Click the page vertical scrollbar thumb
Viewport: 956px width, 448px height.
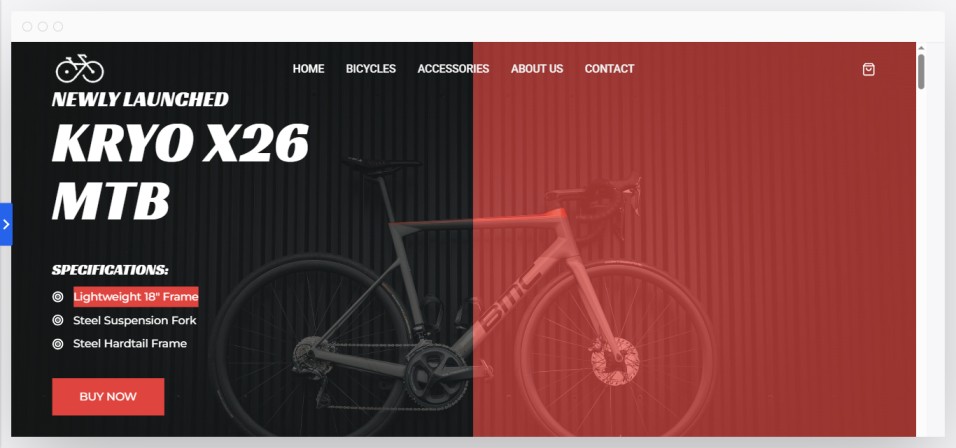click(921, 71)
